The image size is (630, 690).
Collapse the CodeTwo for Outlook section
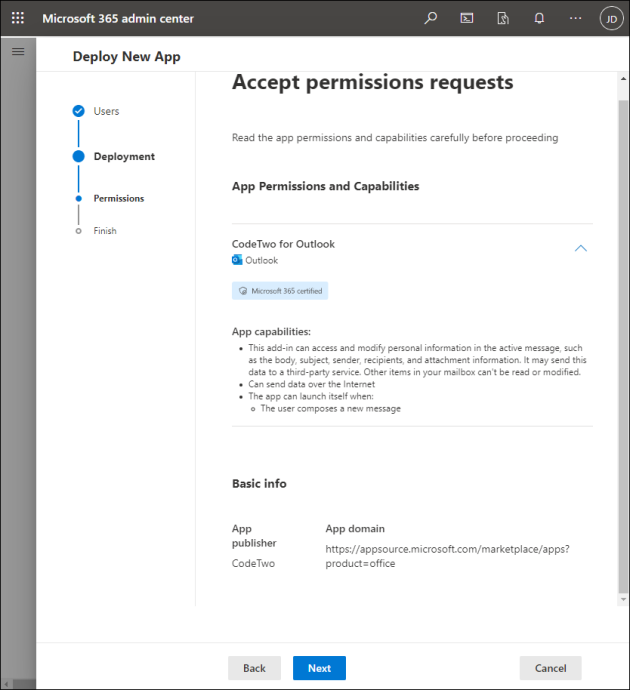pos(581,248)
